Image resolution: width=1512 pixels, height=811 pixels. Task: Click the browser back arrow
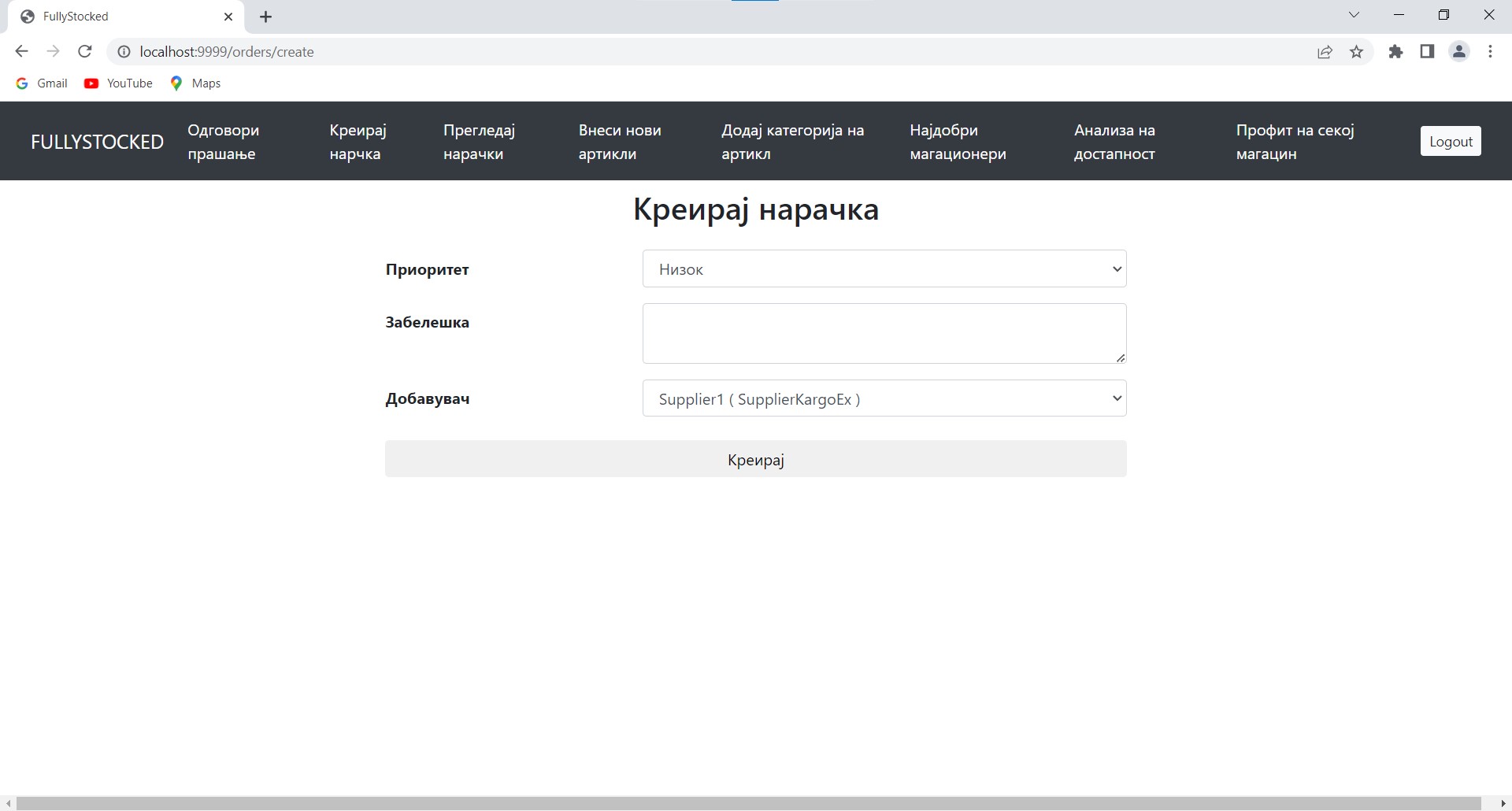21,52
